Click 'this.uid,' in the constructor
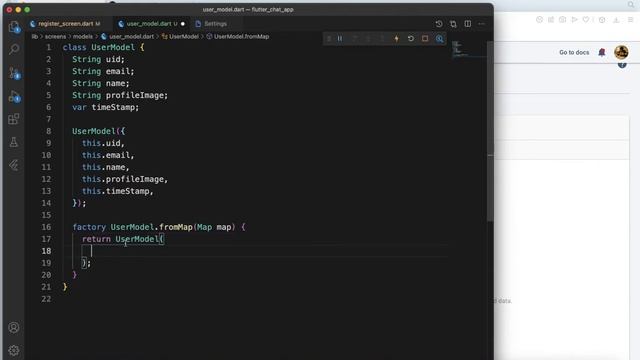This screenshot has height=360, width=640. (103, 143)
